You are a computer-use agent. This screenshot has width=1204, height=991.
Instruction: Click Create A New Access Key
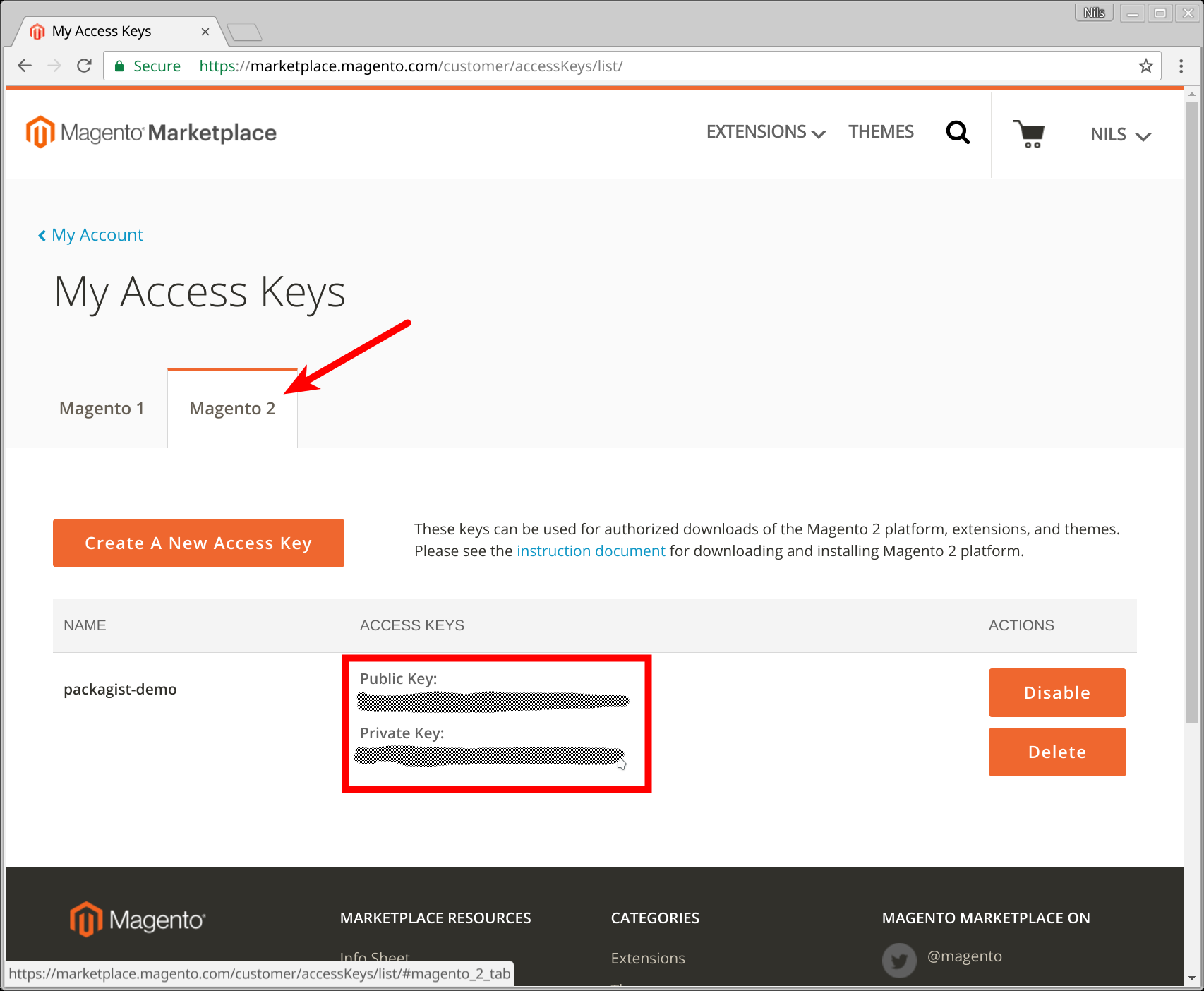(198, 543)
